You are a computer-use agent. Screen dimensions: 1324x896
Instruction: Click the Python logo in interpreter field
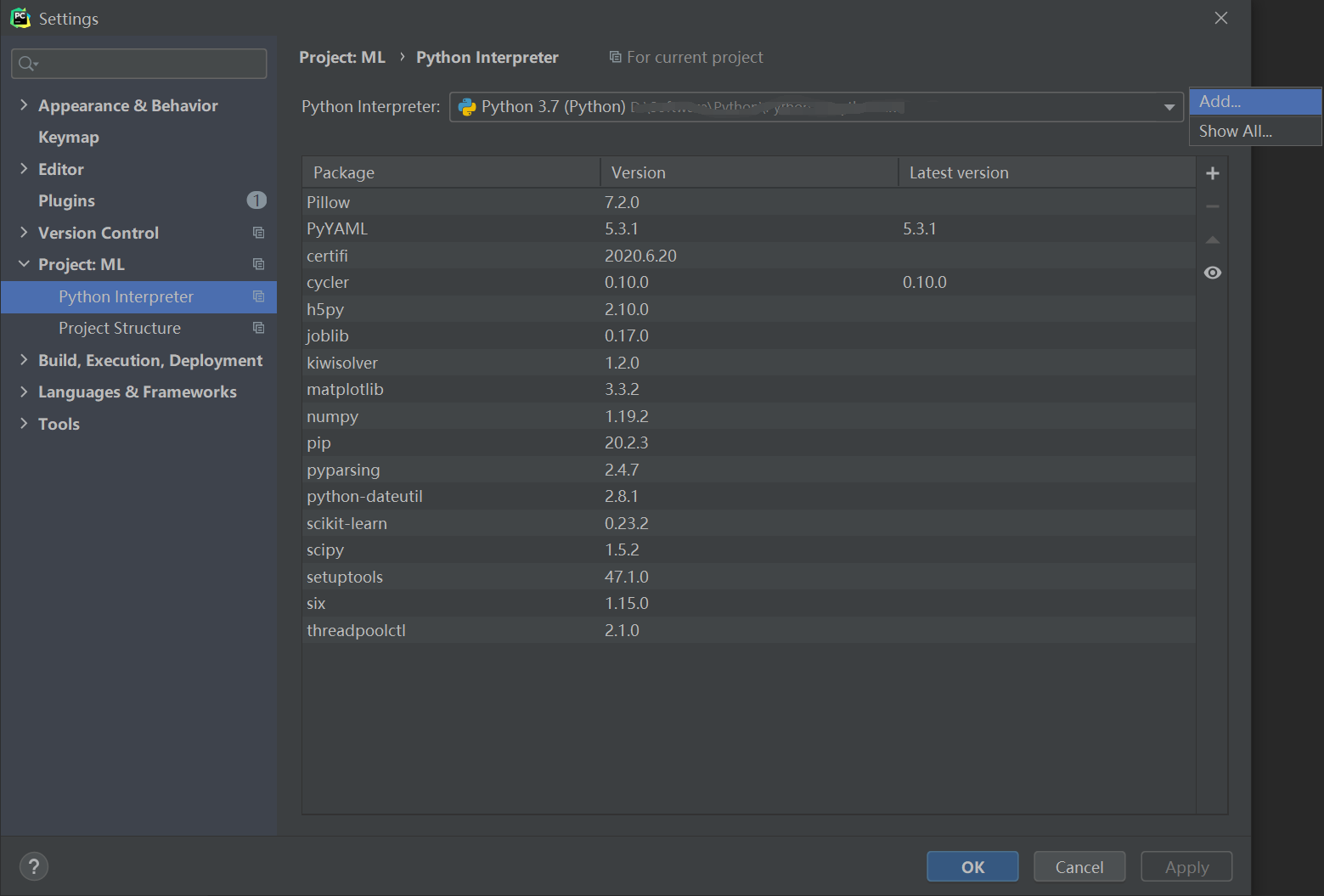tap(467, 107)
